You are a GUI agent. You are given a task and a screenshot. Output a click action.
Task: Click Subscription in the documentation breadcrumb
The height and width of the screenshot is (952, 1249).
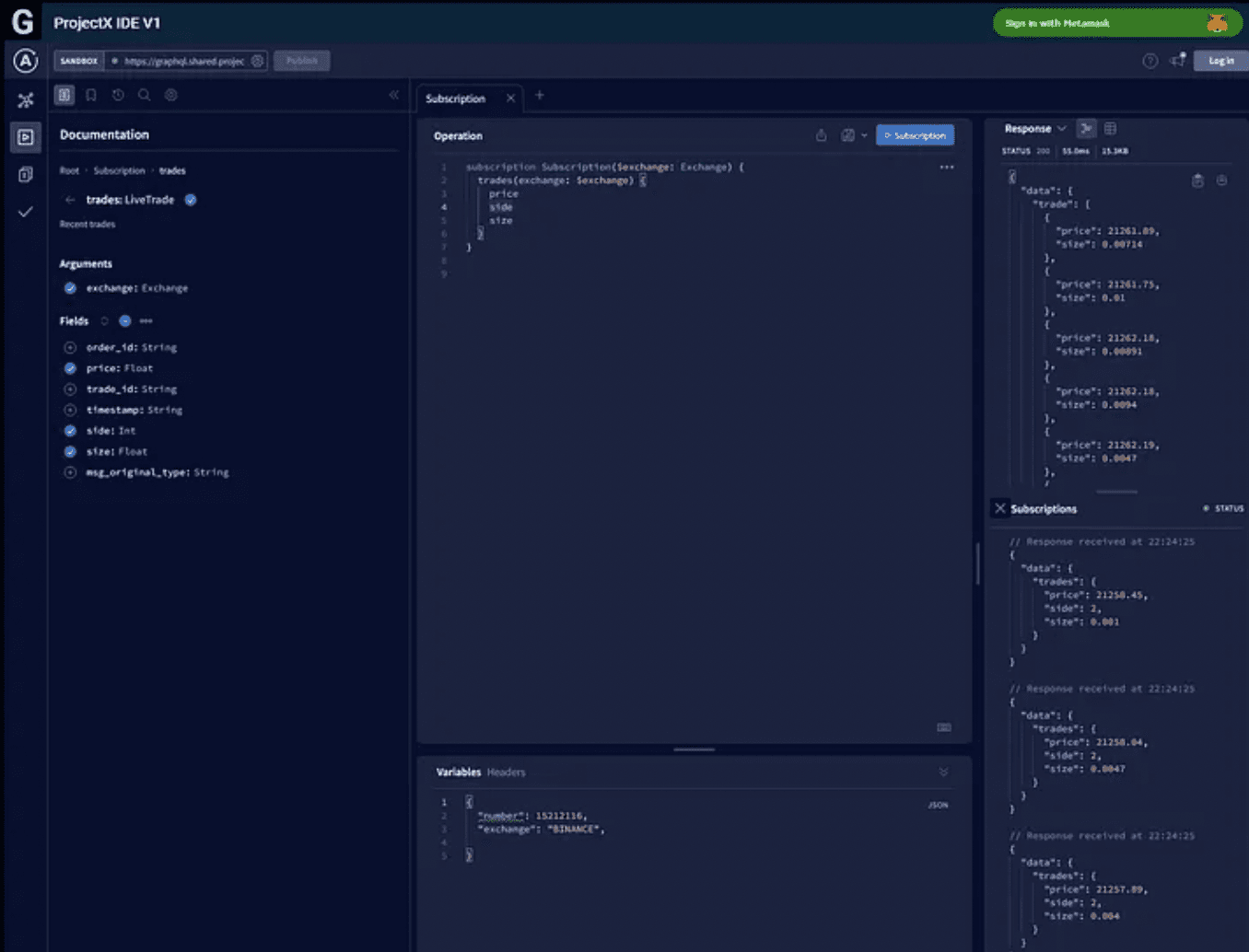119,170
